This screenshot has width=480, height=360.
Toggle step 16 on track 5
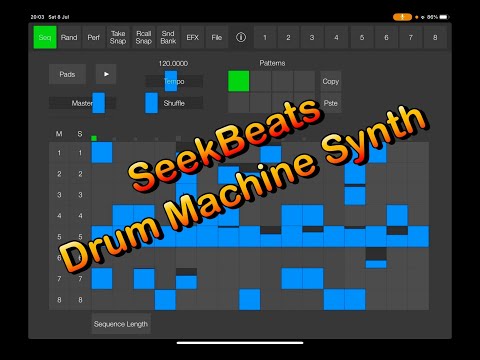point(418,237)
